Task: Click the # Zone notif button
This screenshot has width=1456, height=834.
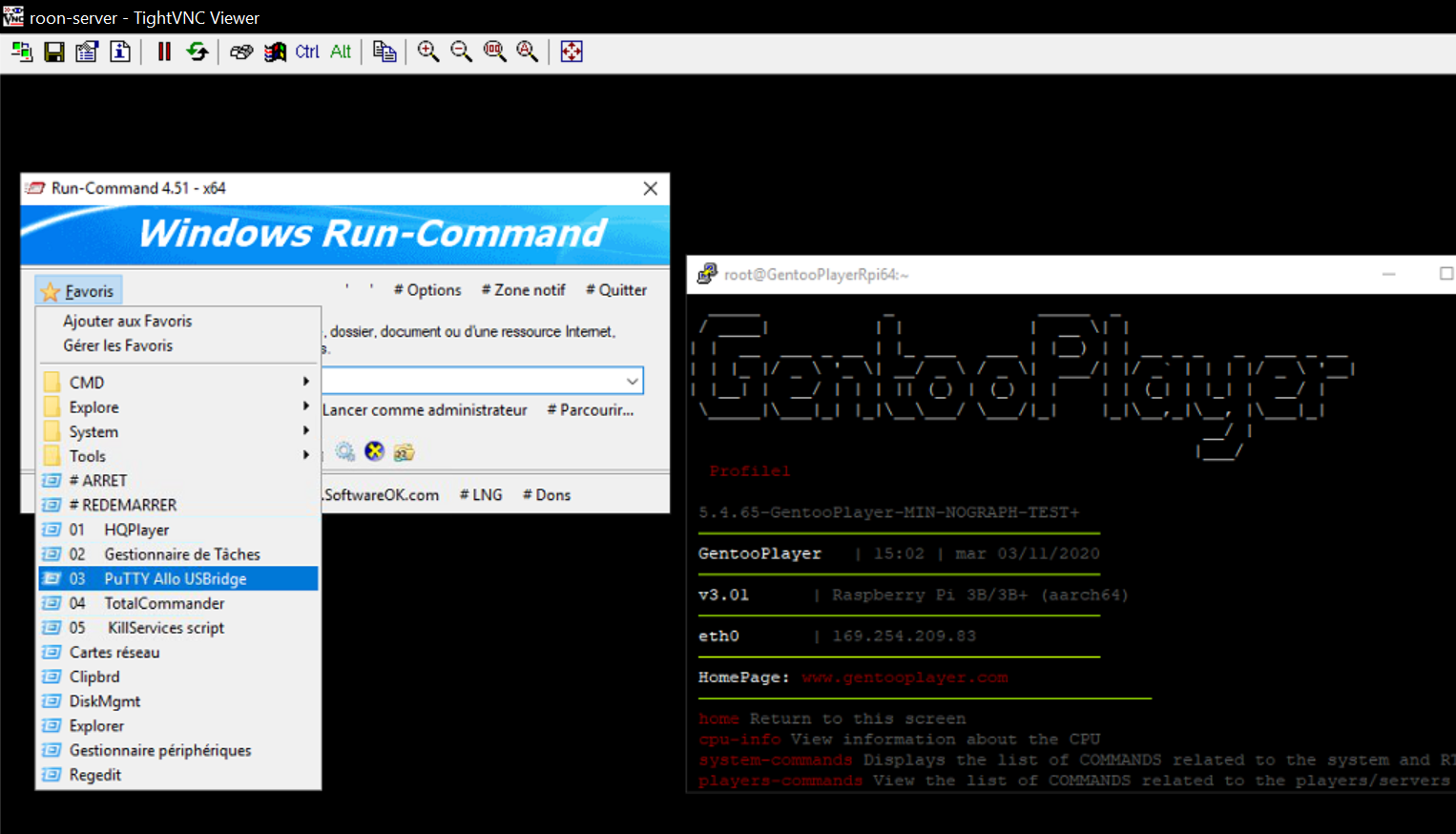Action: pyautogui.click(x=523, y=290)
